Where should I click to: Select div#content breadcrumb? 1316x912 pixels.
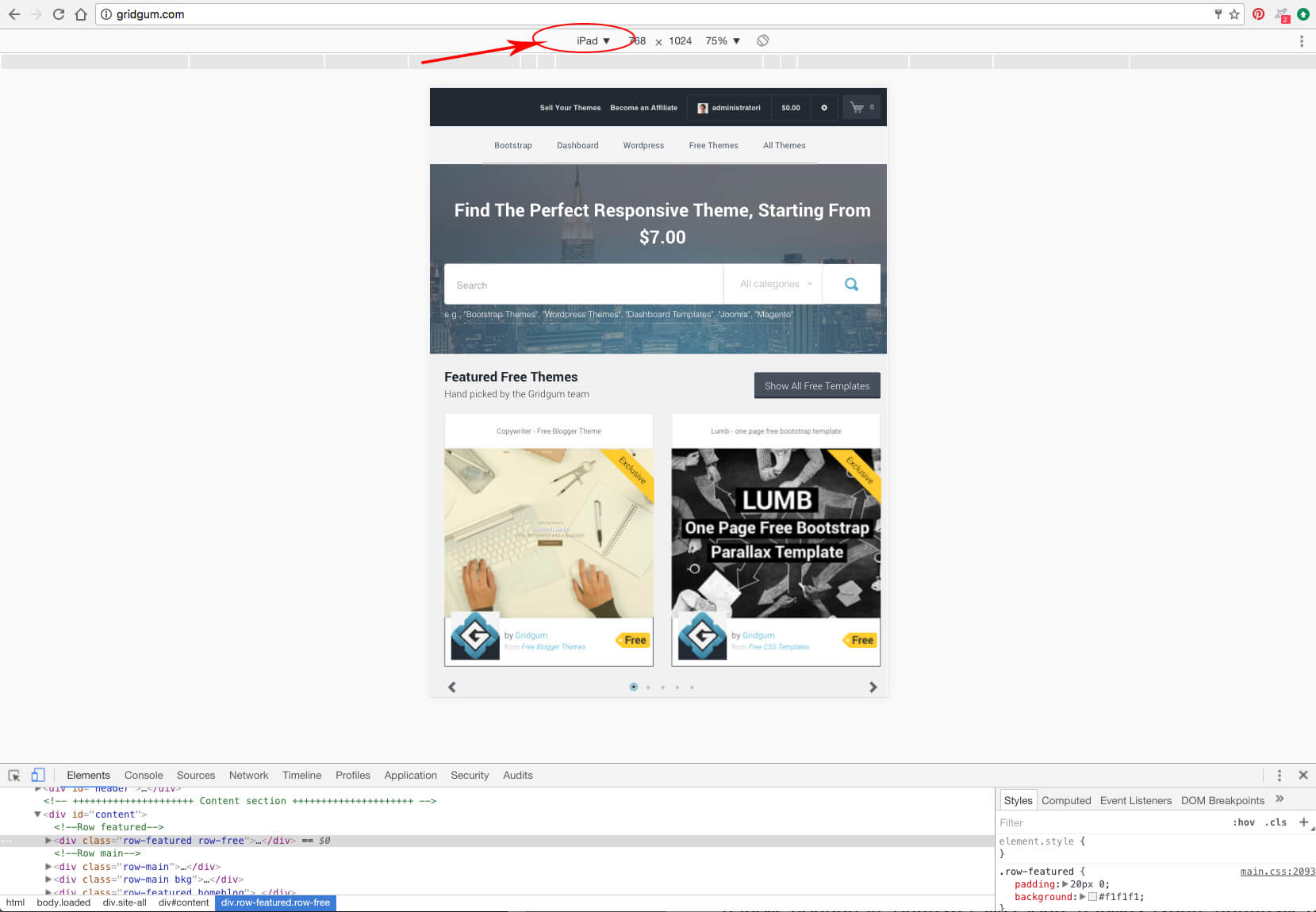(183, 902)
